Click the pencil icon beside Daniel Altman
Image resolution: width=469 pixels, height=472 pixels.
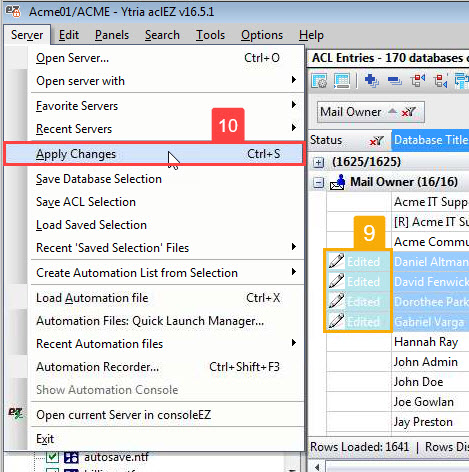click(x=336, y=261)
